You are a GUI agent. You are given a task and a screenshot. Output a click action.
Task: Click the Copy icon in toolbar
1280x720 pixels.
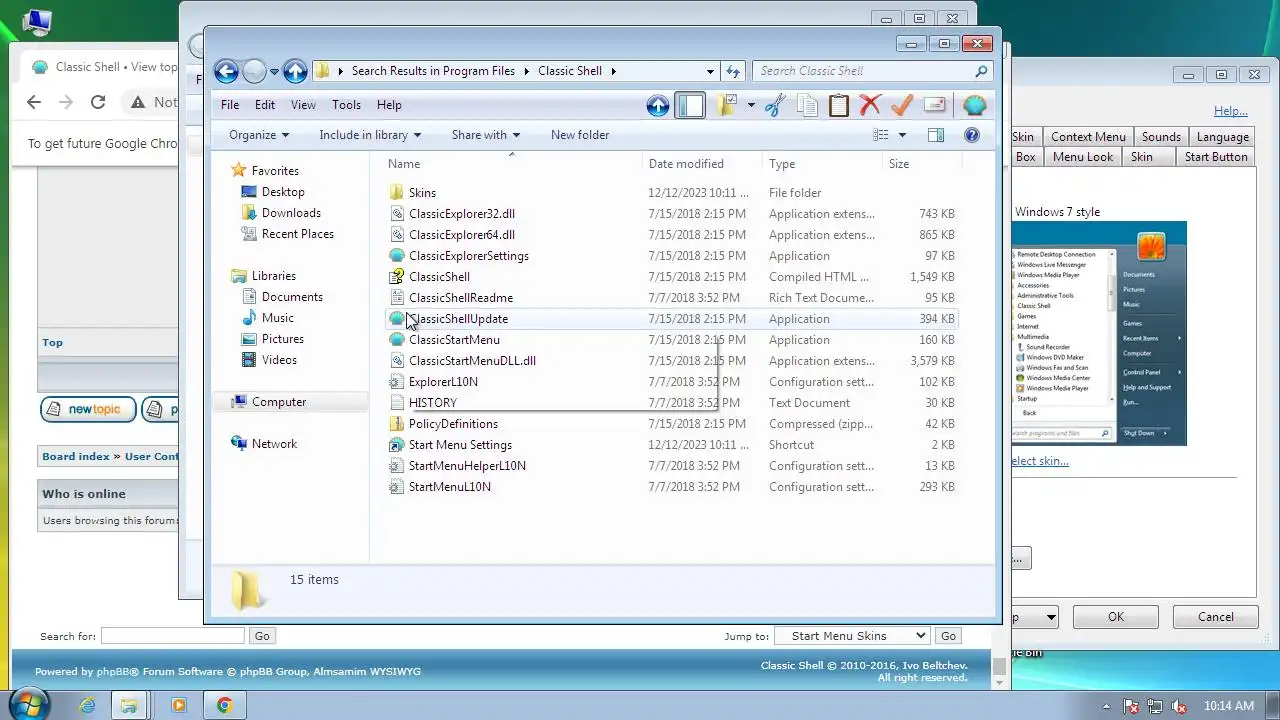pos(807,105)
